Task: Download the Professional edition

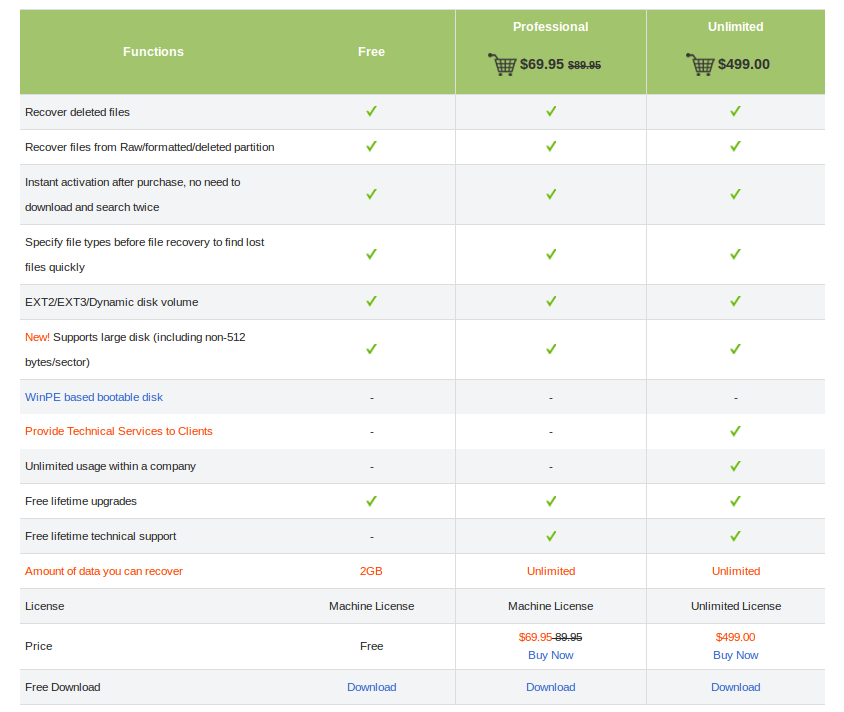Action: pyautogui.click(x=551, y=687)
